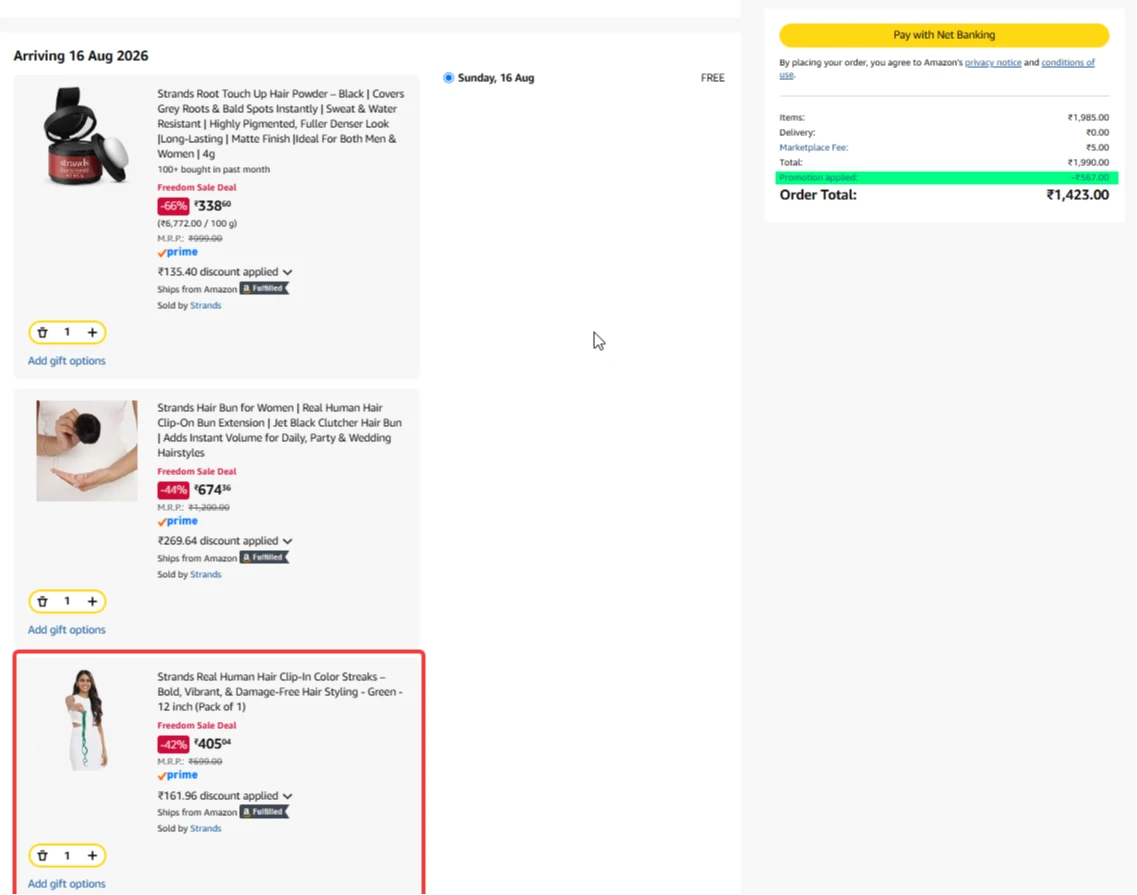Add one more Hair Bun for Women
This screenshot has height=895, width=1137.
click(92, 601)
